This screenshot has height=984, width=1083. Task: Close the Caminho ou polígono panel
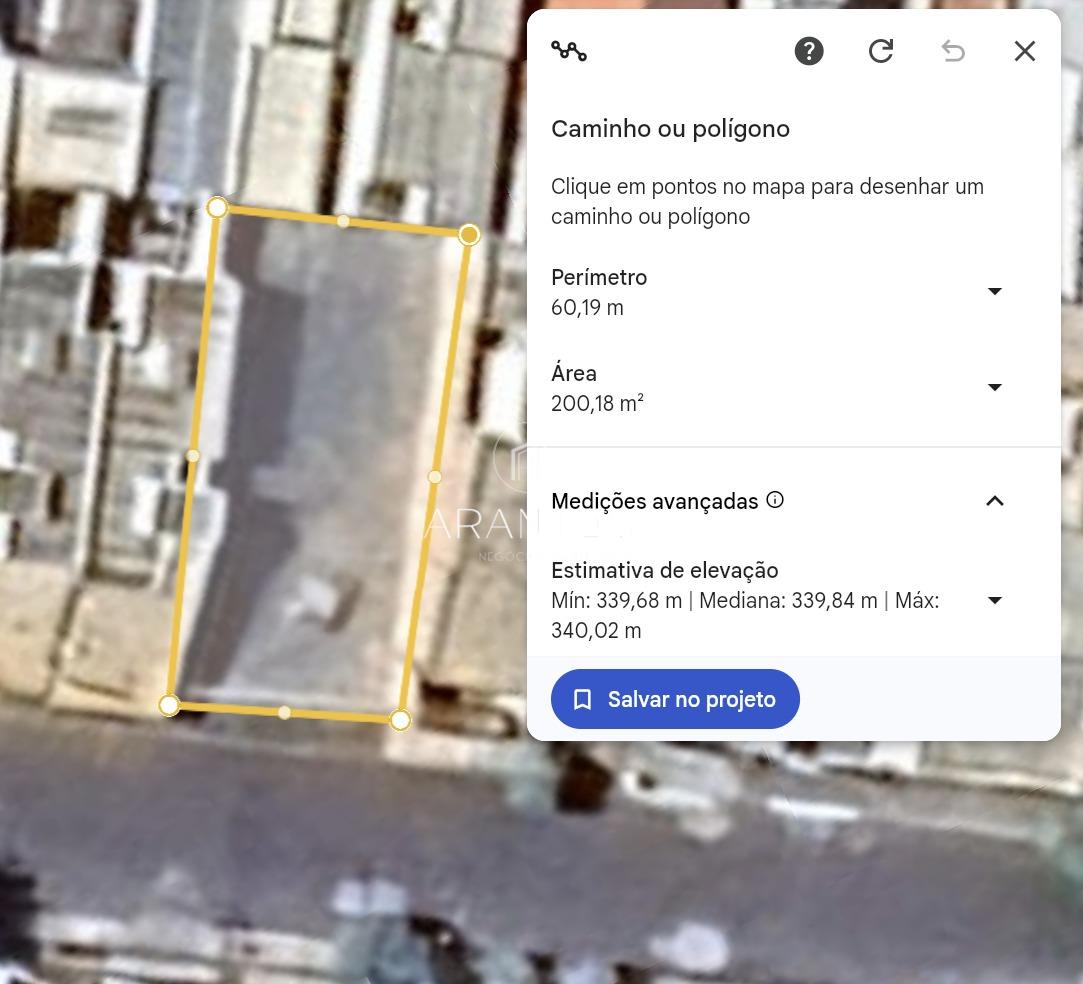(1025, 51)
